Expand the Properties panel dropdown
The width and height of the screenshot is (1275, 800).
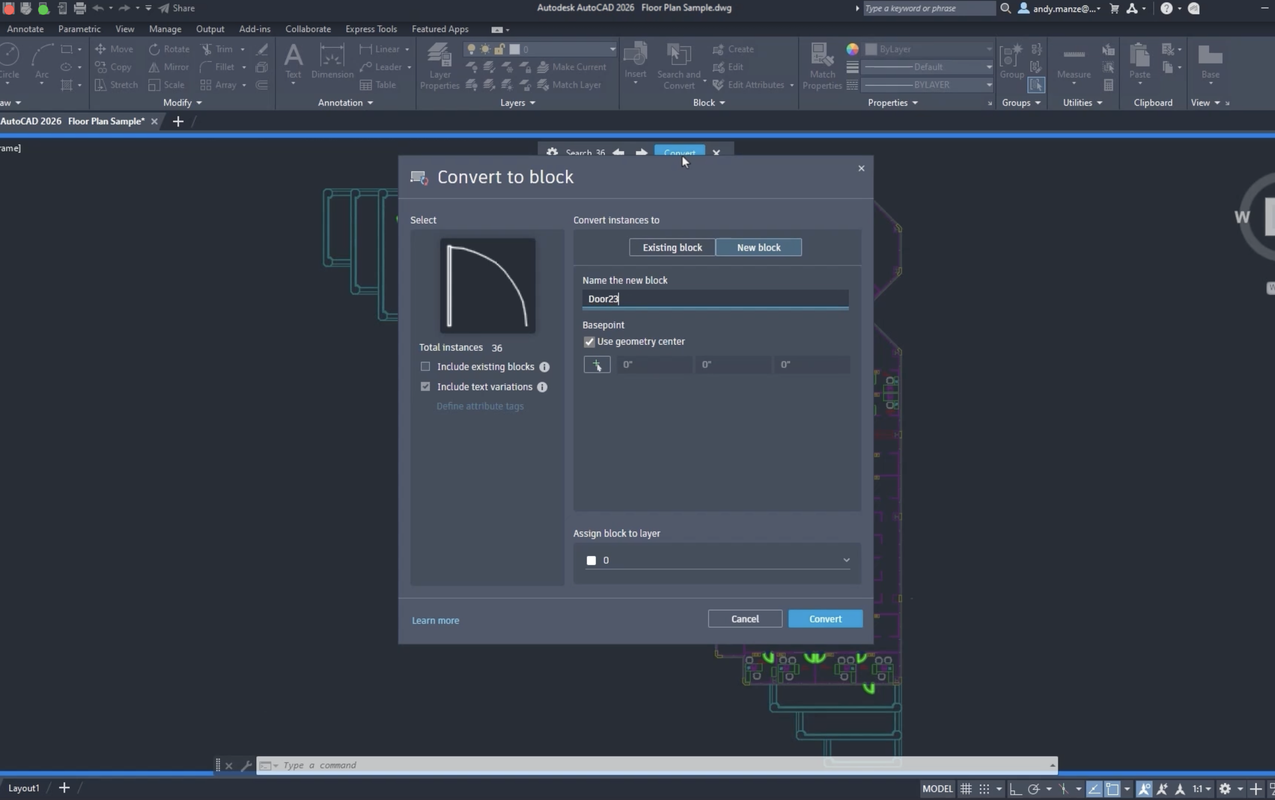(x=893, y=103)
